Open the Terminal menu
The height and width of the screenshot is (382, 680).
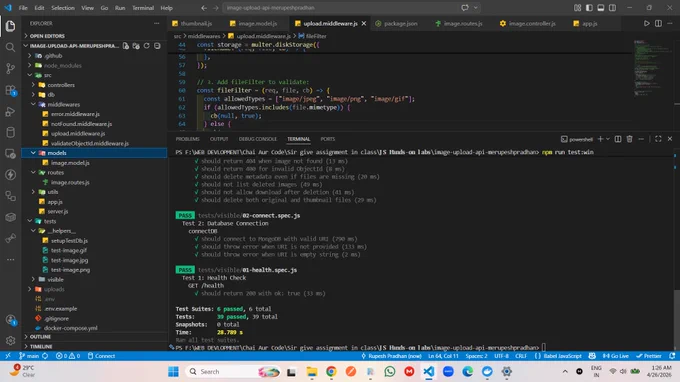(x=143, y=8)
